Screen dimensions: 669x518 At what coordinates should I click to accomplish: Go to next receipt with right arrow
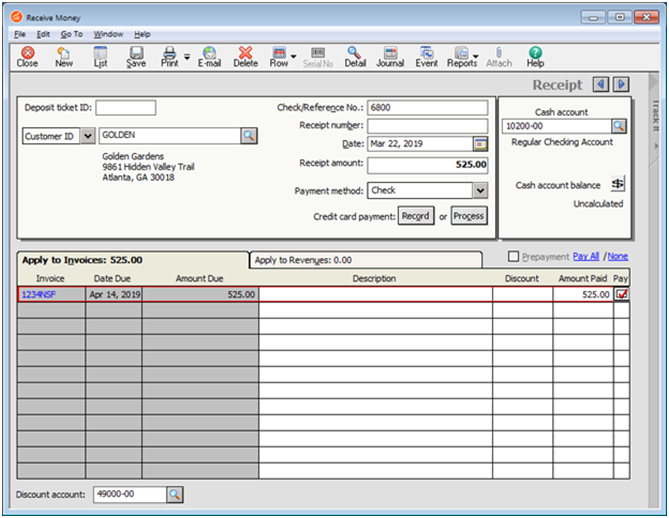coord(621,84)
